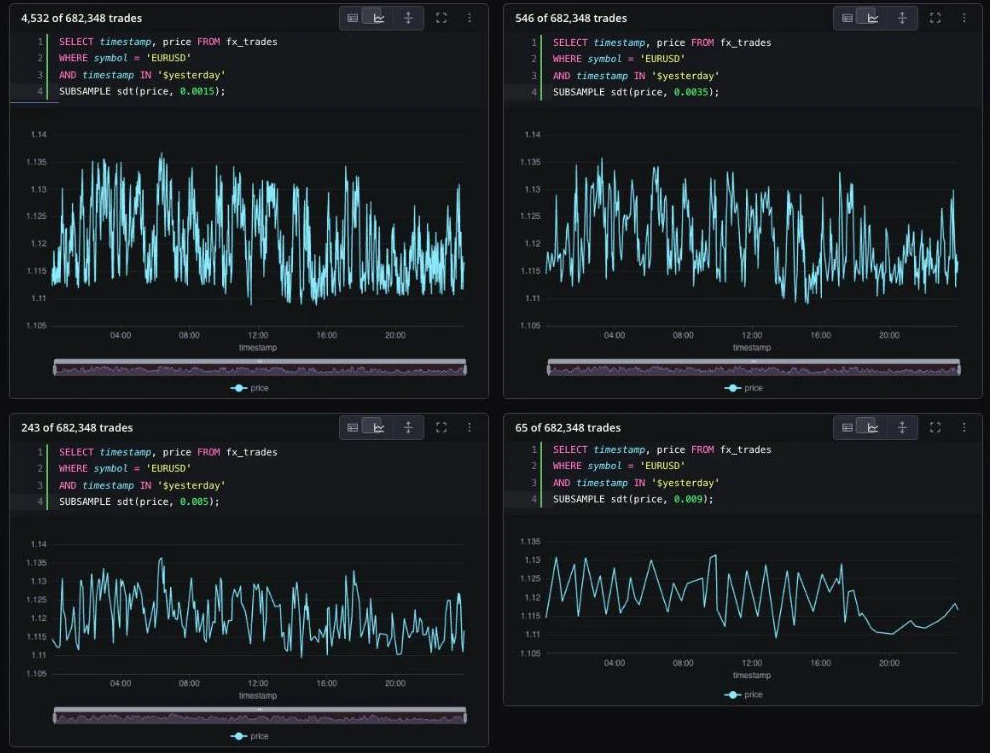990x753 pixels.
Task: Toggle price series legend in 243 trades chart
Action: click(x=250, y=736)
